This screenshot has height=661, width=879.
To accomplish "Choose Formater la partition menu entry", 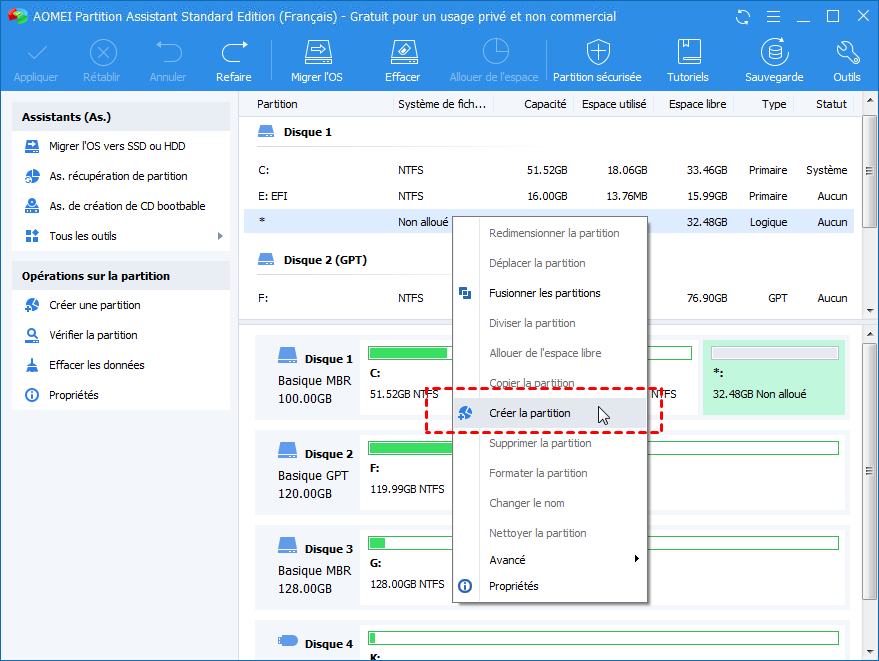I will [x=549, y=473].
